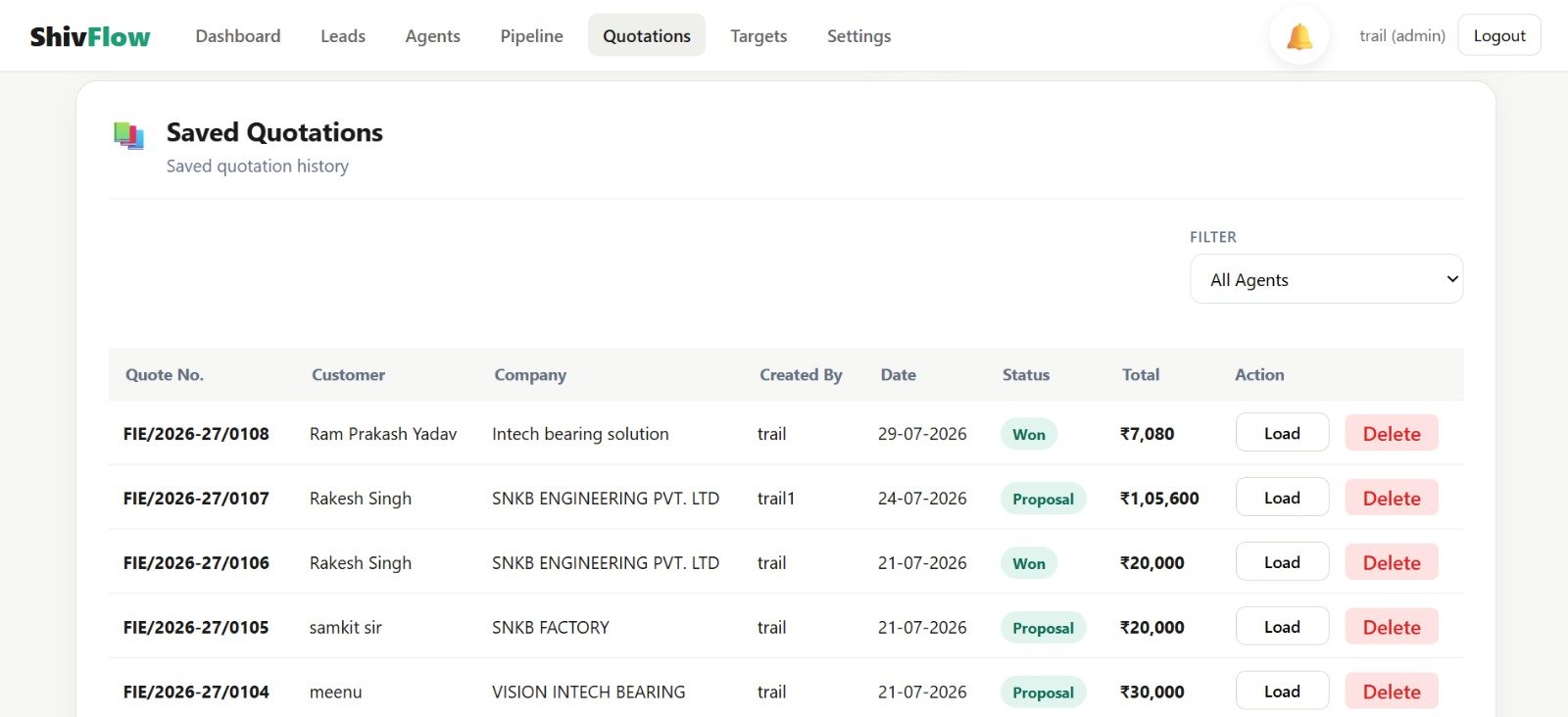Click the ShivFlow logo
1568x717 pixels.
click(90, 36)
